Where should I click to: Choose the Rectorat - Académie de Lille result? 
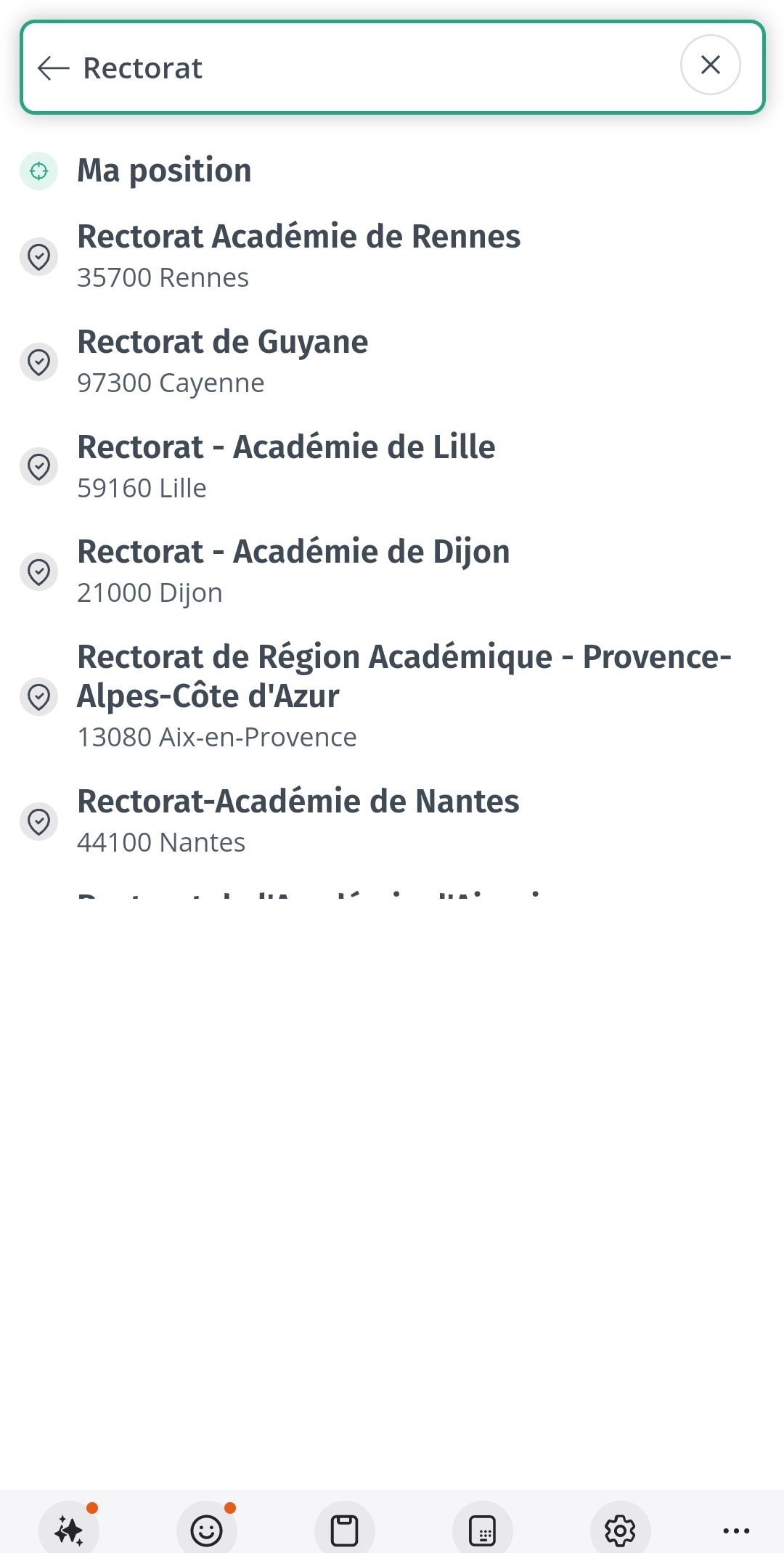pyautogui.click(x=286, y=447)
